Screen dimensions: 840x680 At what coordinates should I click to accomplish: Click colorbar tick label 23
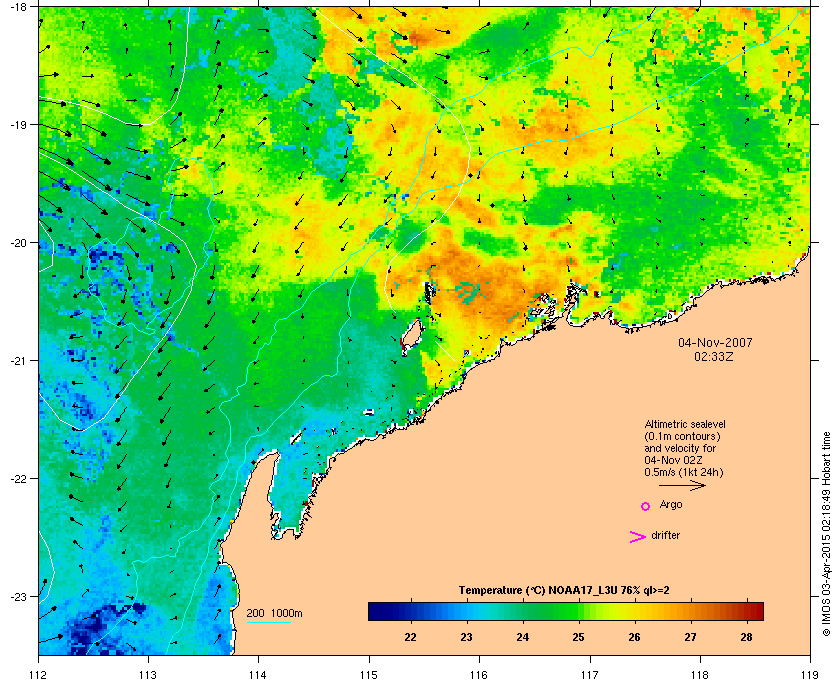click(x=467, y=637)
